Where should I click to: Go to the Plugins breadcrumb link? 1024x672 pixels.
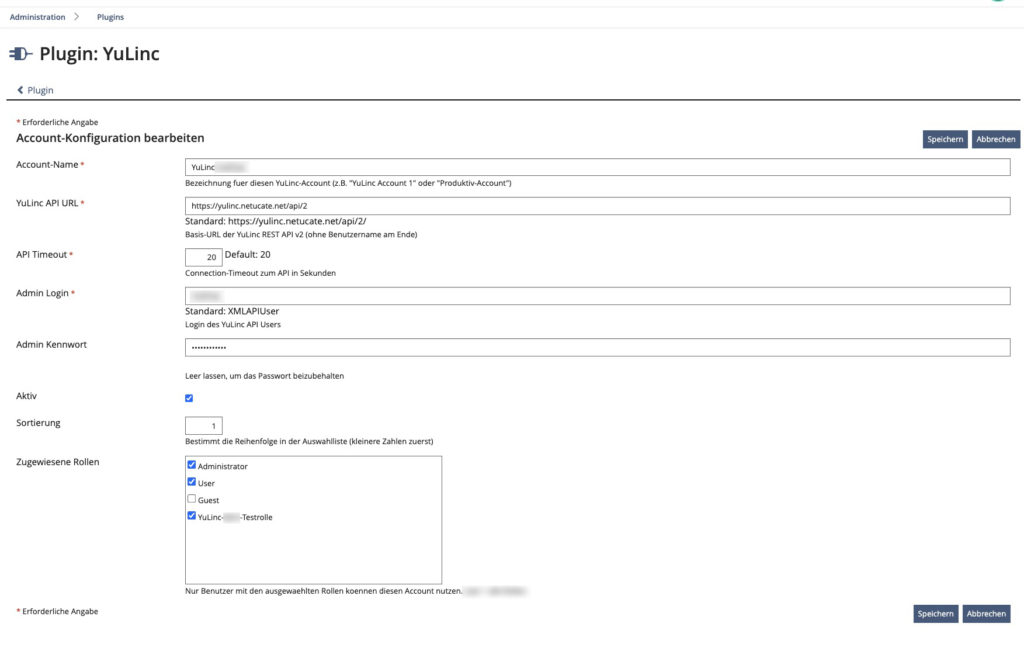(x=110, y=17)
